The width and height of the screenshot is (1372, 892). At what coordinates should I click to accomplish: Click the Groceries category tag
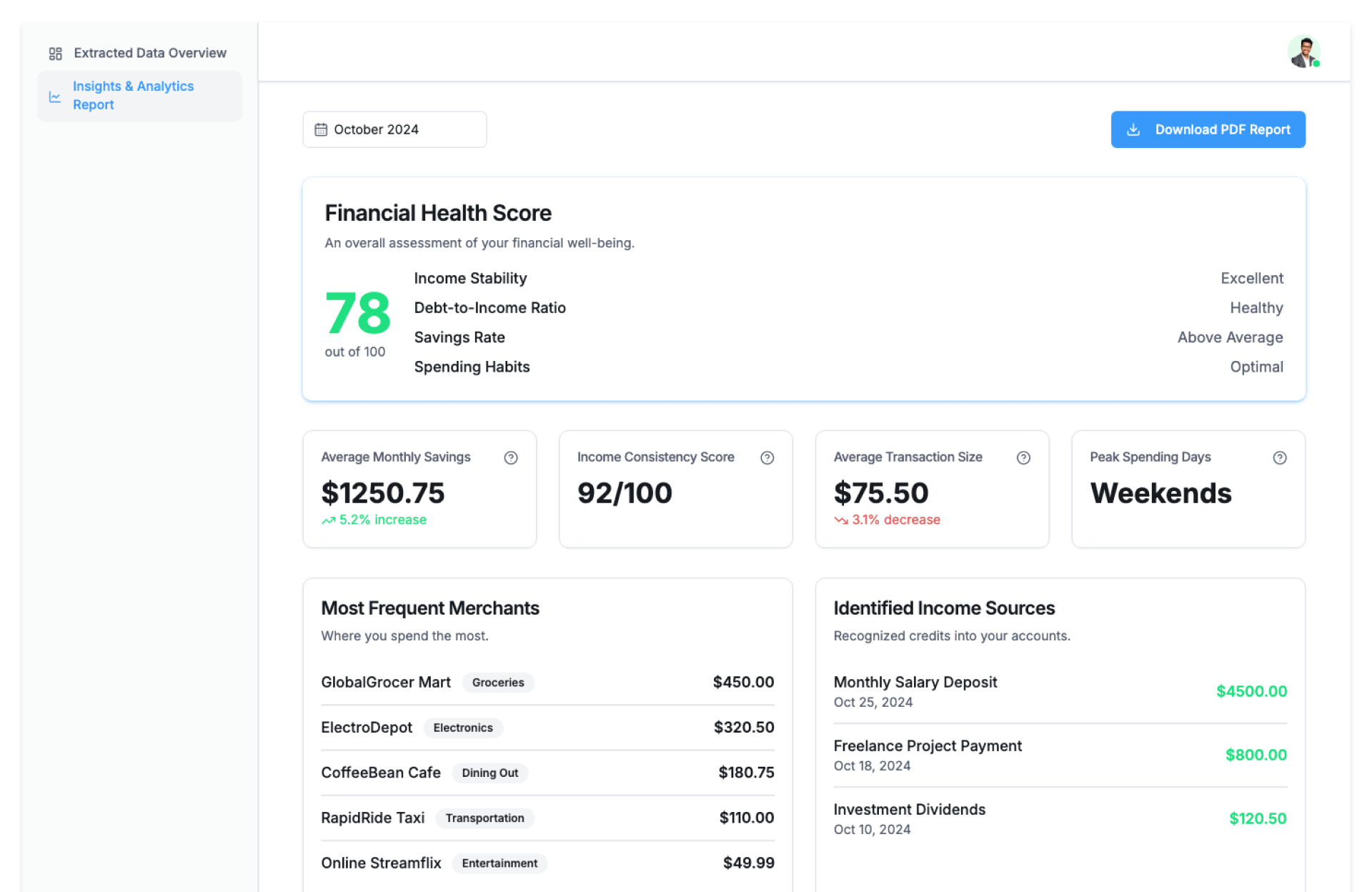pos(497,683)
